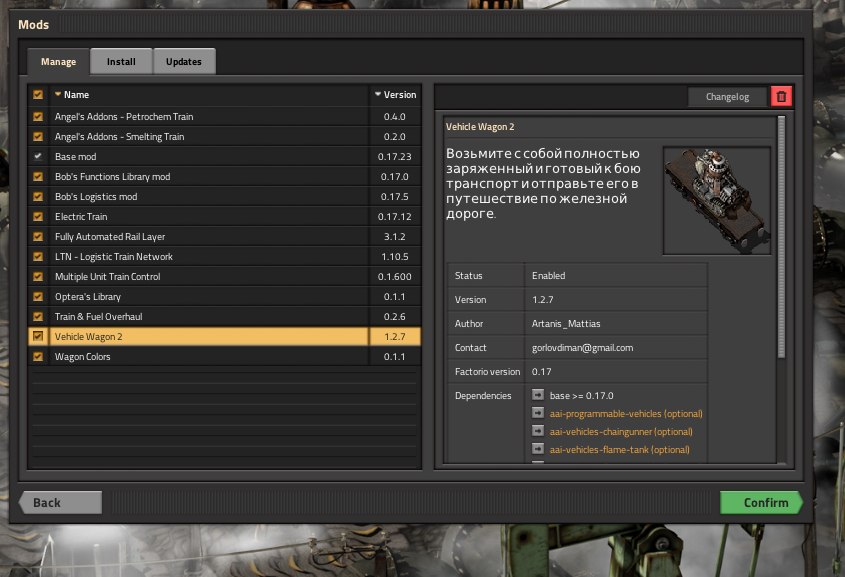Viewport: 845px width, 577px height.
Task: Click version 0.17.23 of Base mod
Action: (394, 157)
